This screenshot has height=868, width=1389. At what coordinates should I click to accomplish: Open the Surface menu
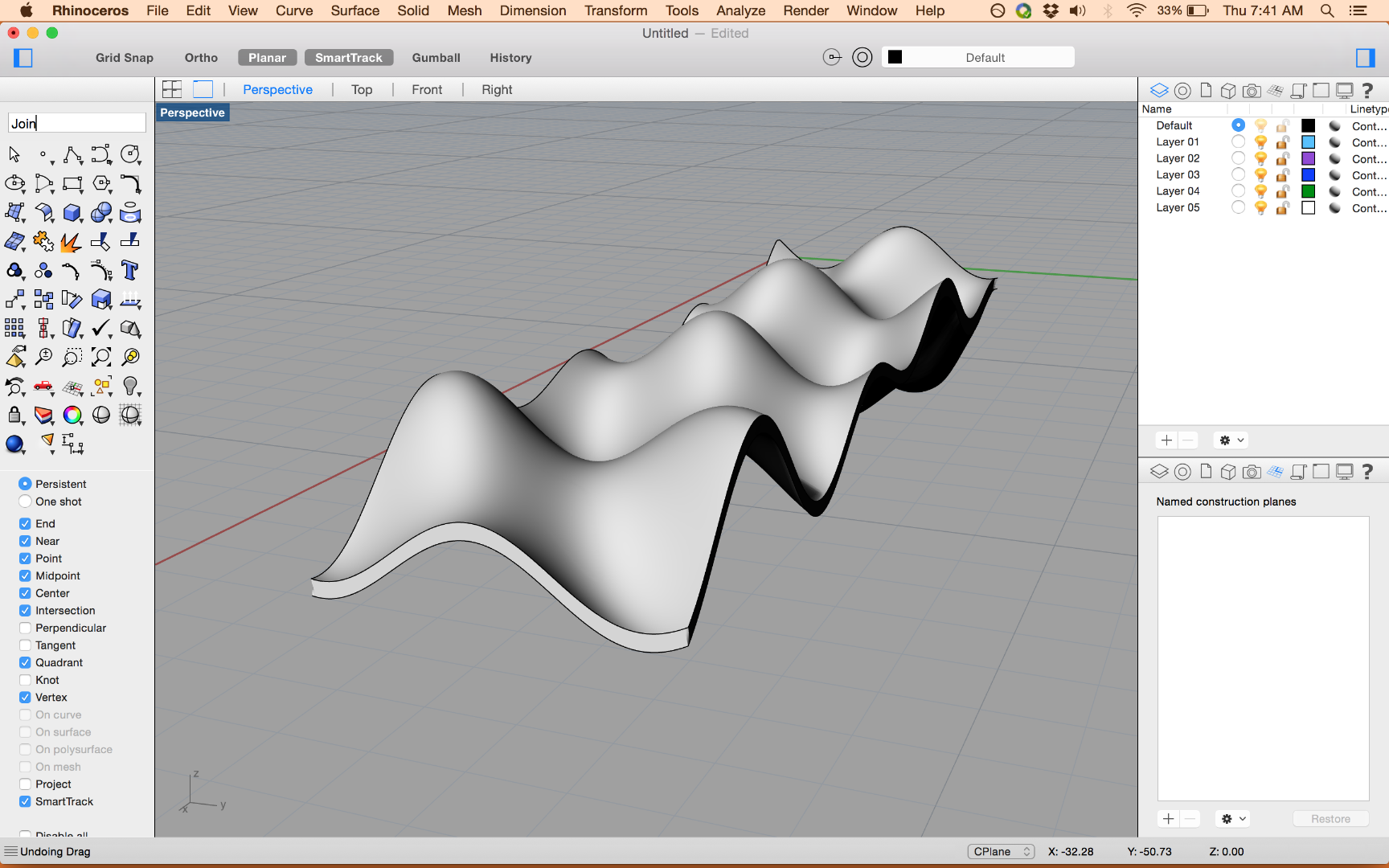[x=354, y=10]
